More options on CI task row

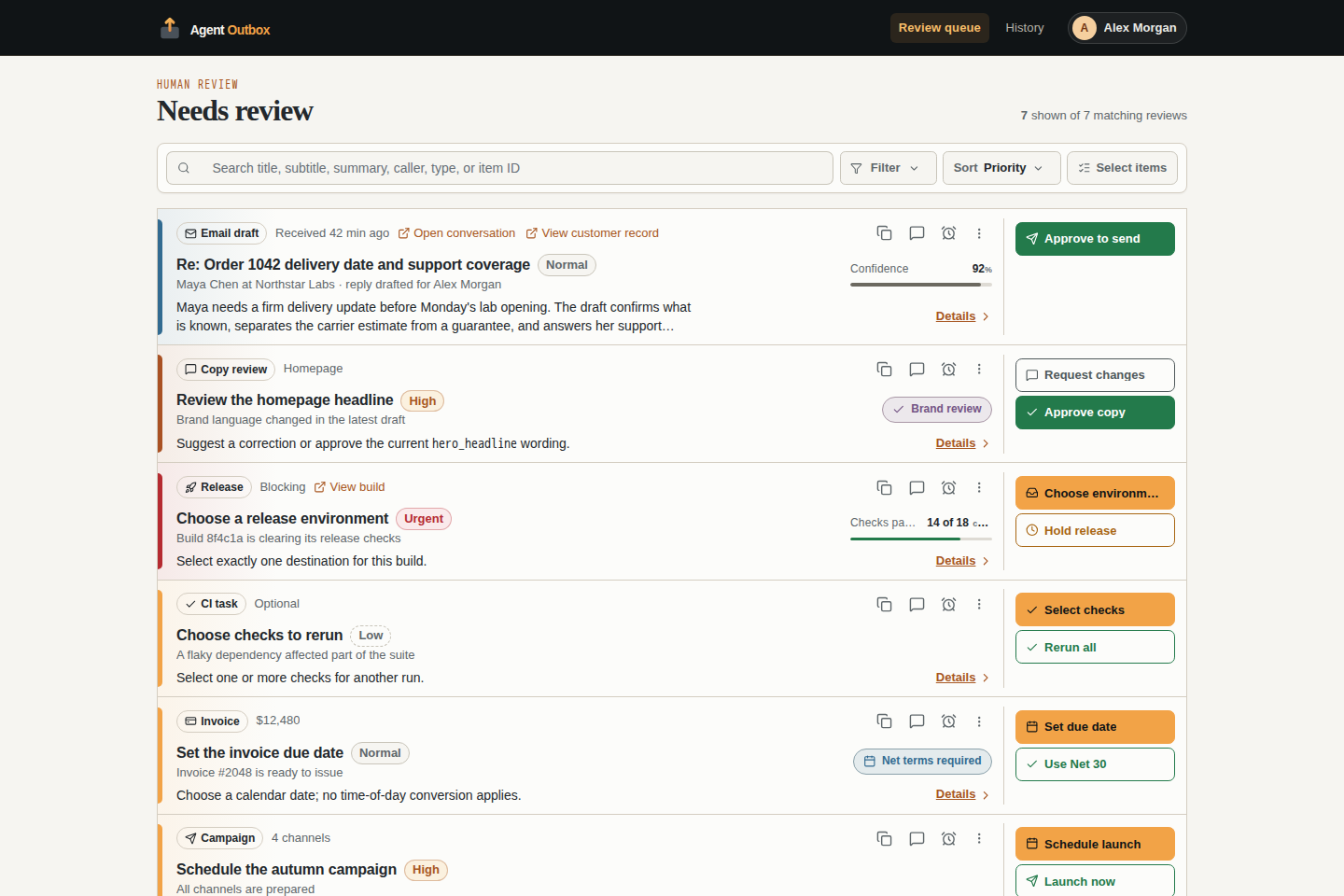(x=979, y=604)
